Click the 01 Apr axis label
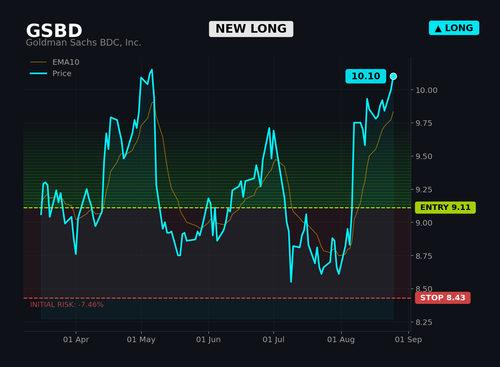Image resolution: width=500 pixels, height=367 pixels. pyautogui.click(x=76, y=340)
